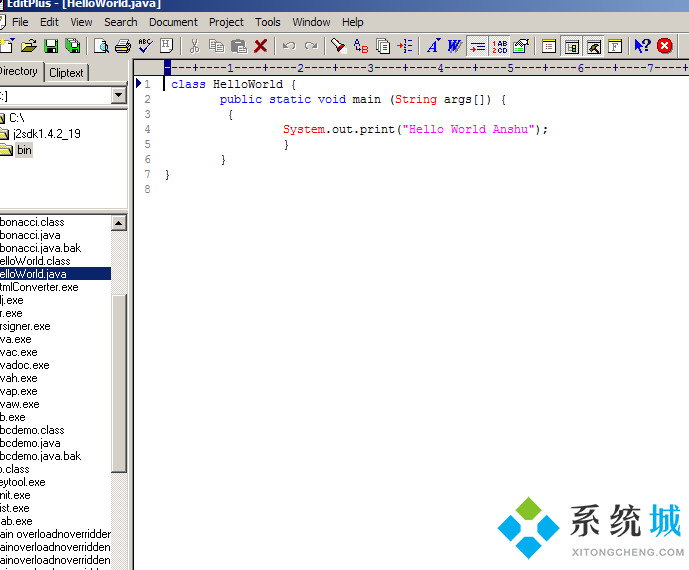This screenshot has width=689, height=570.
Task: Click the New document icon
Action: click(x=7, y=46)
